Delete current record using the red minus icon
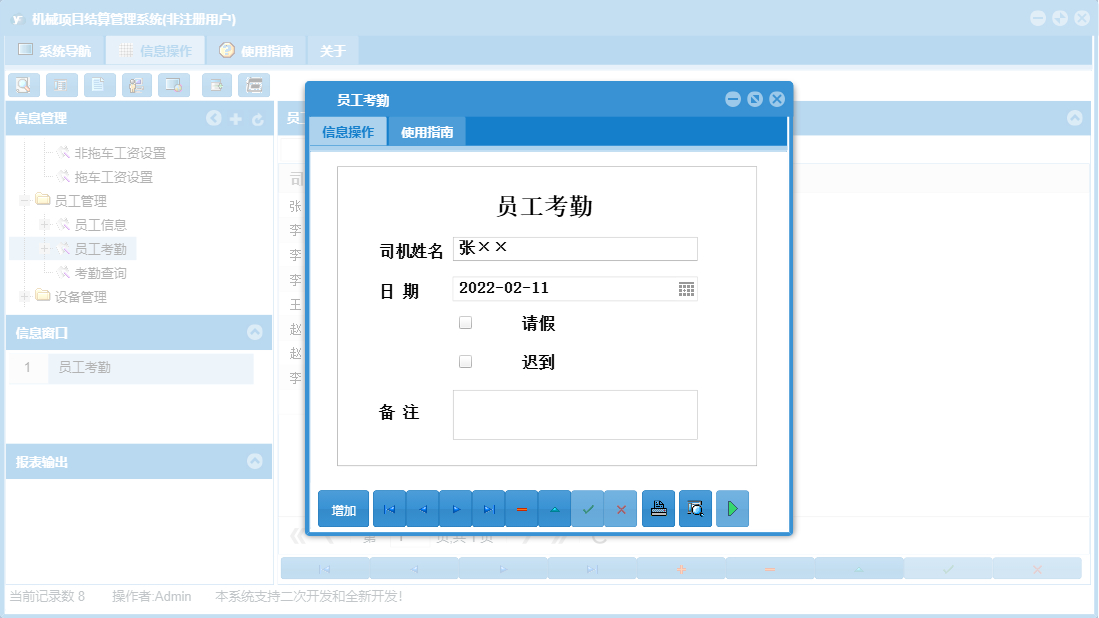This screenshot has width=1099, height=618. tap(521, 508)
